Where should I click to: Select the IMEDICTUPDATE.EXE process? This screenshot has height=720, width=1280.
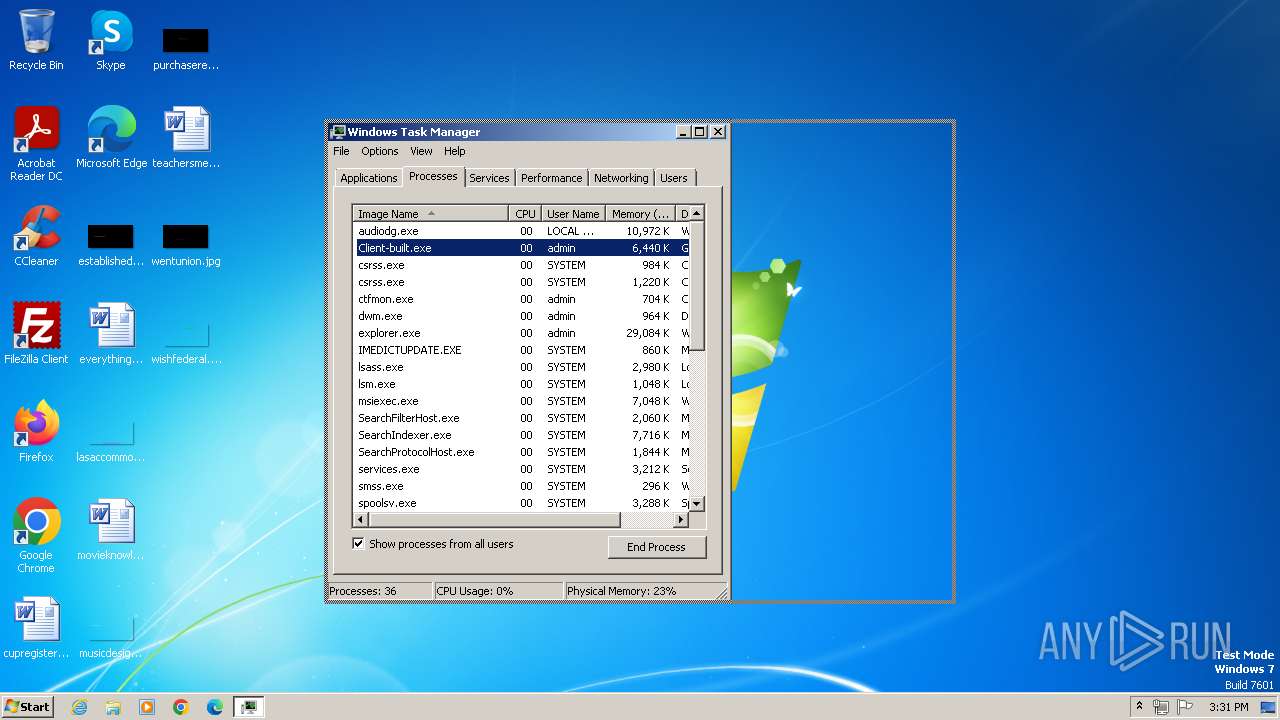(x=521, y=350)
